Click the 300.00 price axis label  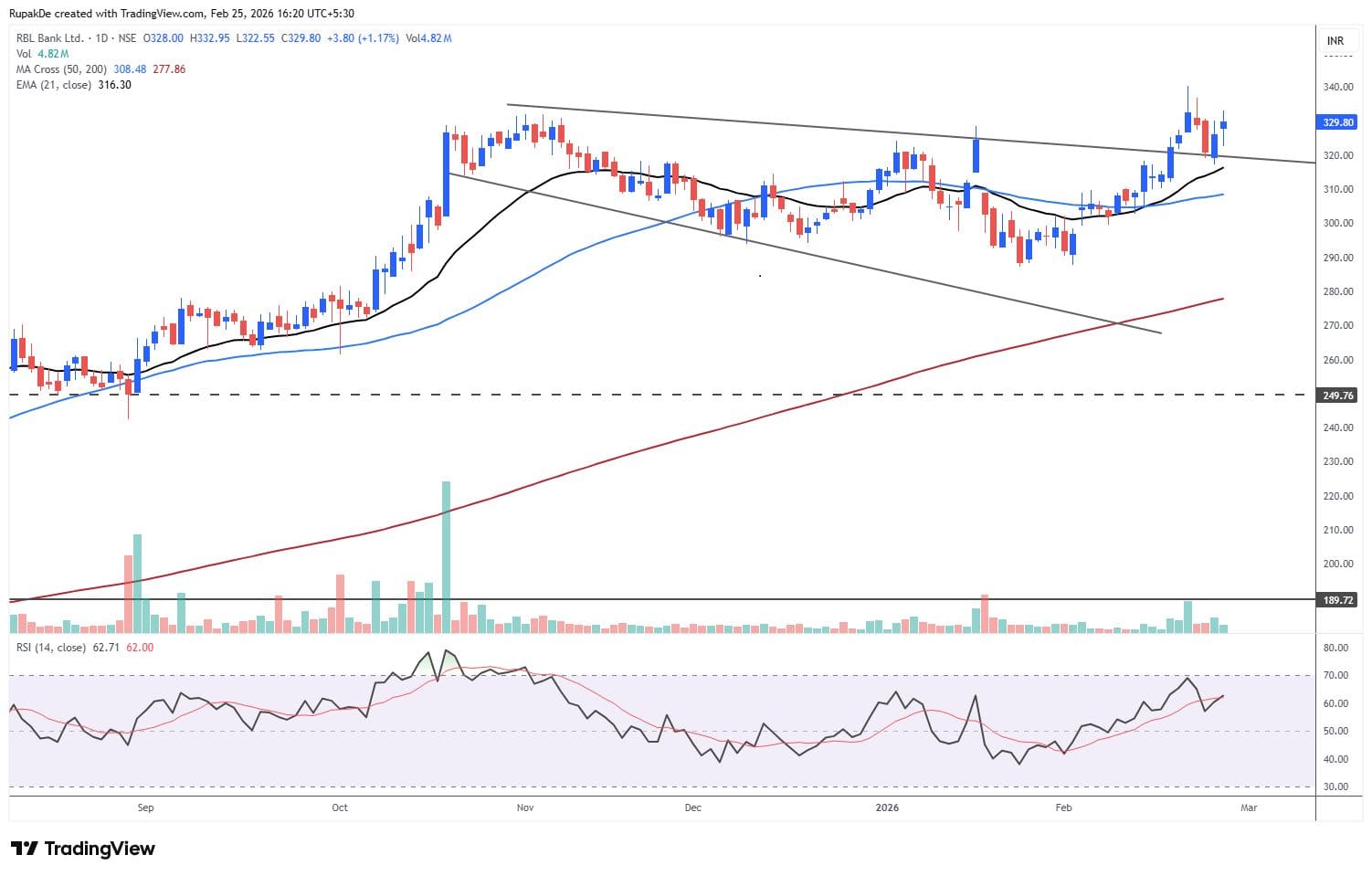[x=1338, y=224]
